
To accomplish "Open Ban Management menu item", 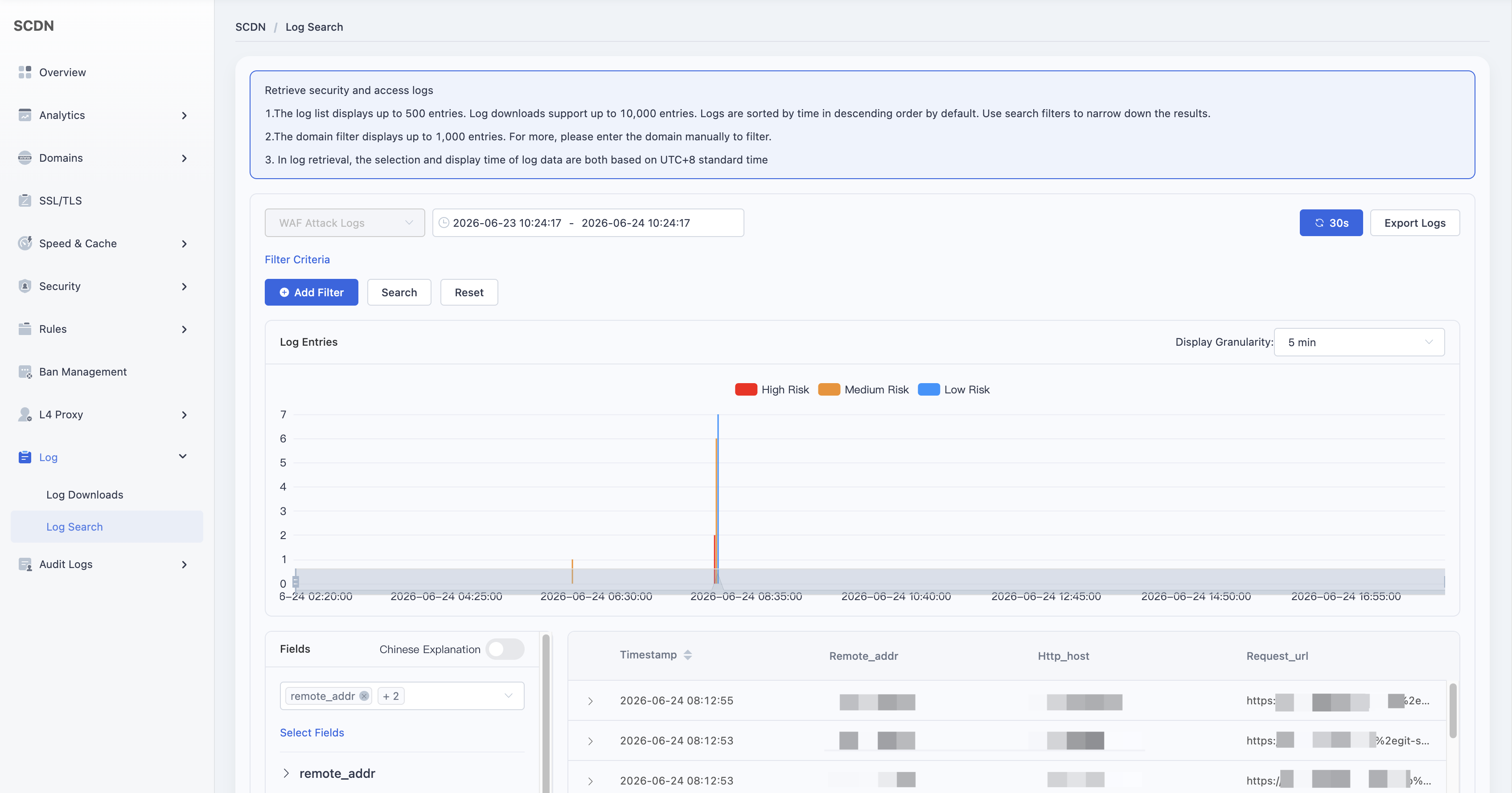I will coord(106,372).
